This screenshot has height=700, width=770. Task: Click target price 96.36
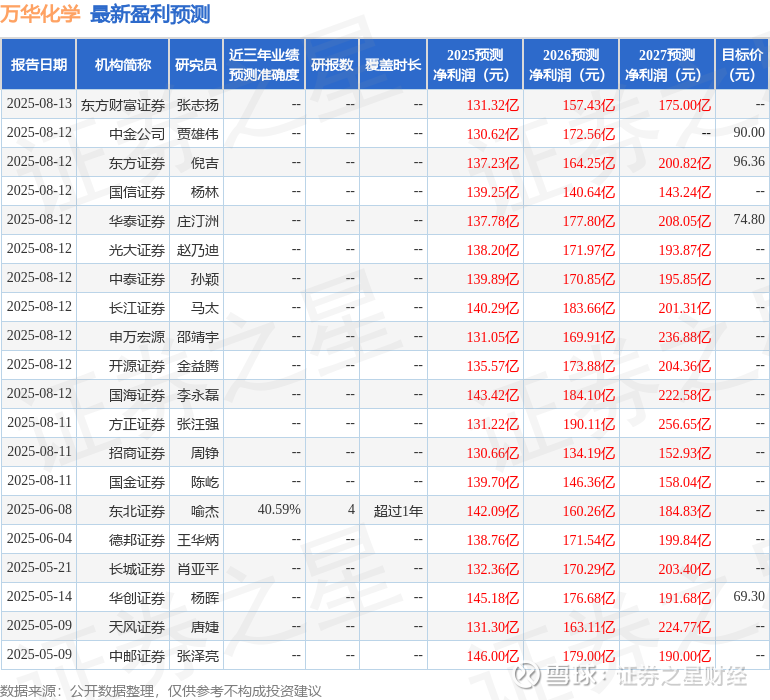(749, 162)
